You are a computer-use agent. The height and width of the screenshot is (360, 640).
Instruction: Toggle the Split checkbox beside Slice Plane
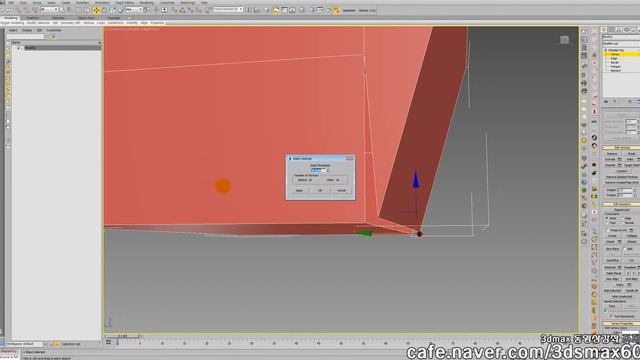click(x=624, y=249)
